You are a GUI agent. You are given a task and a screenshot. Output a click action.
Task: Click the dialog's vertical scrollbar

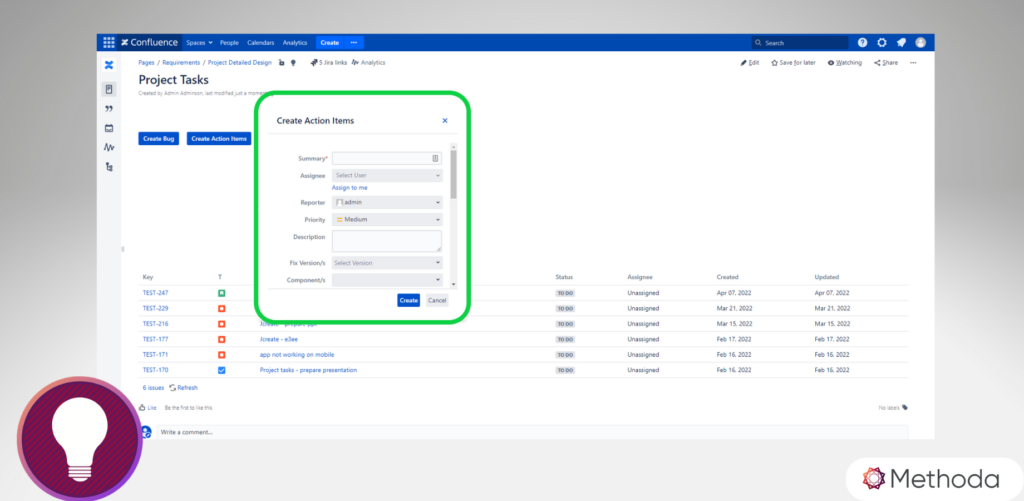click(453, 175)
